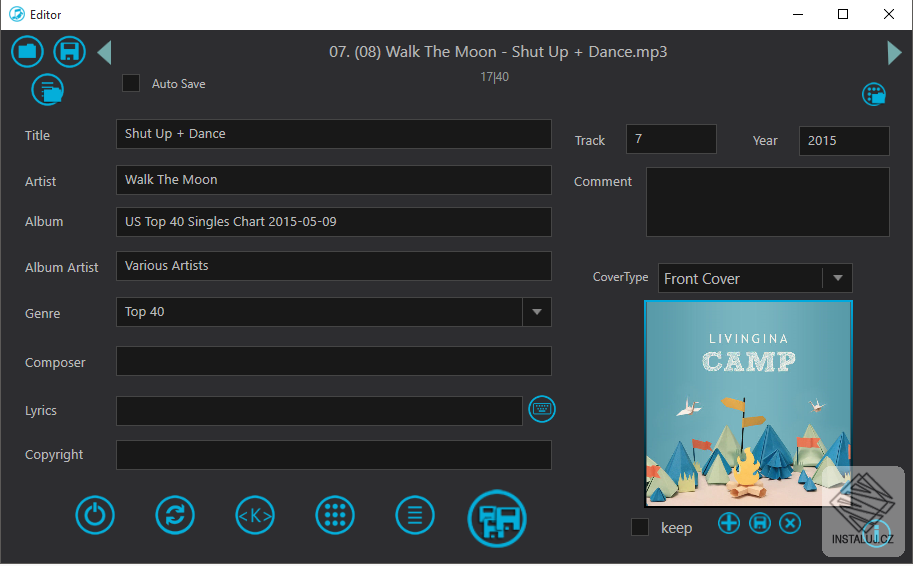This screenshot has width=913, height=566.
Task: Click the Artist field Walk The Moon
Action: (x=334, y=180)
